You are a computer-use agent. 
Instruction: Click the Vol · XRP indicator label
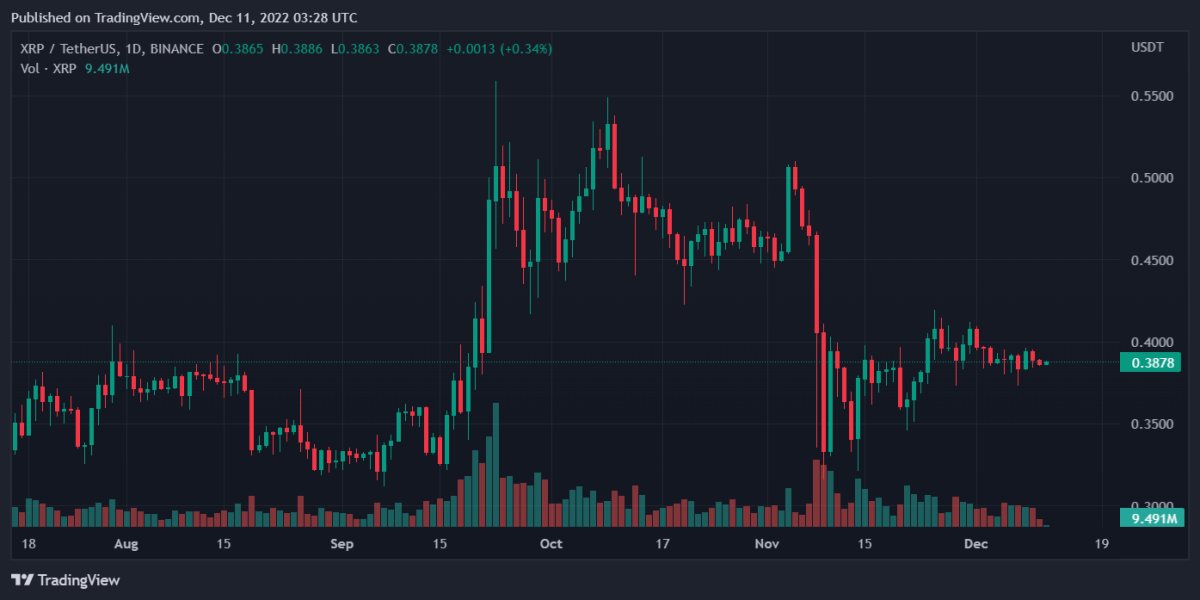tap(48, 68)
